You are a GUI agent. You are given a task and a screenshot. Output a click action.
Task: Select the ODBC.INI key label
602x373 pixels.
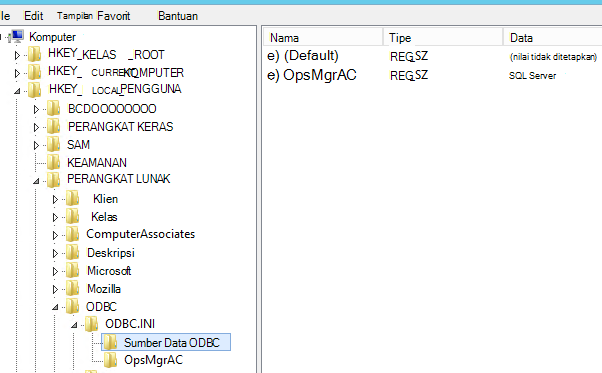click(x=130, y=324)
